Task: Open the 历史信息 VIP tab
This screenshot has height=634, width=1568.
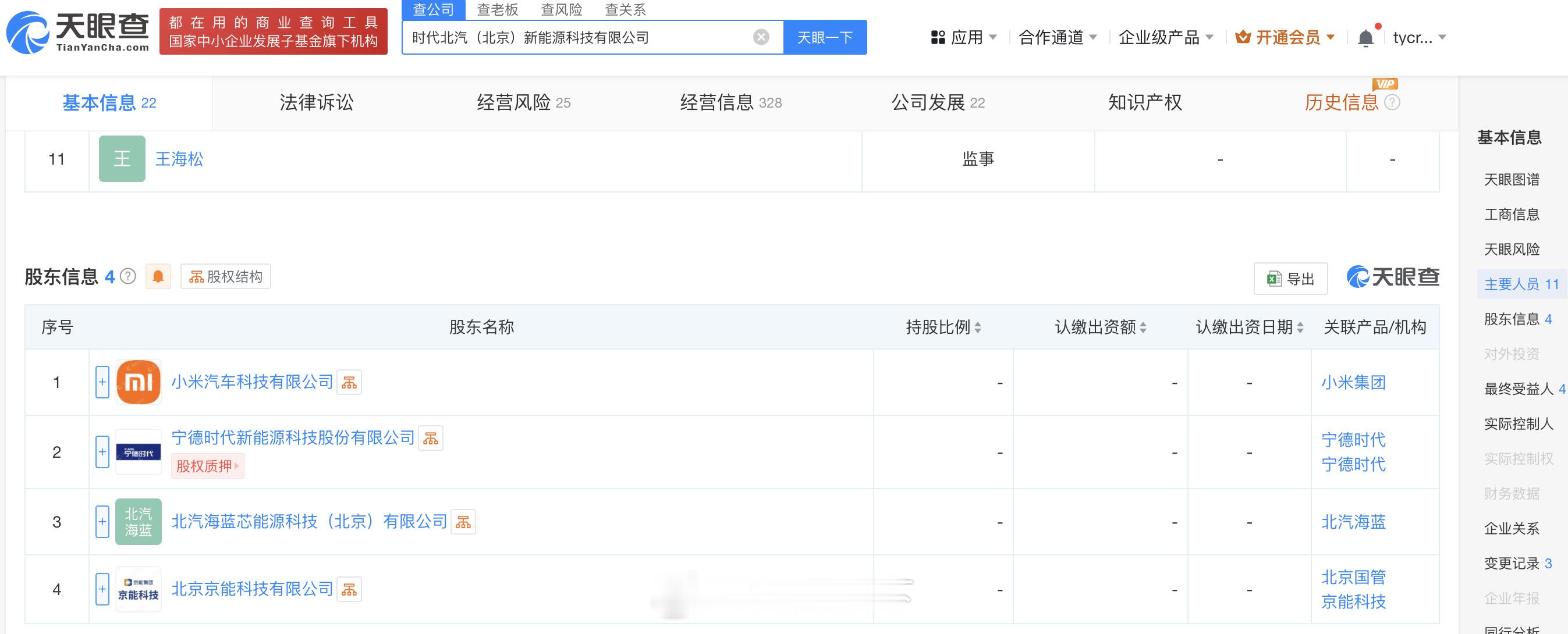Action: pyautogui.click(x=1341, y=102)
